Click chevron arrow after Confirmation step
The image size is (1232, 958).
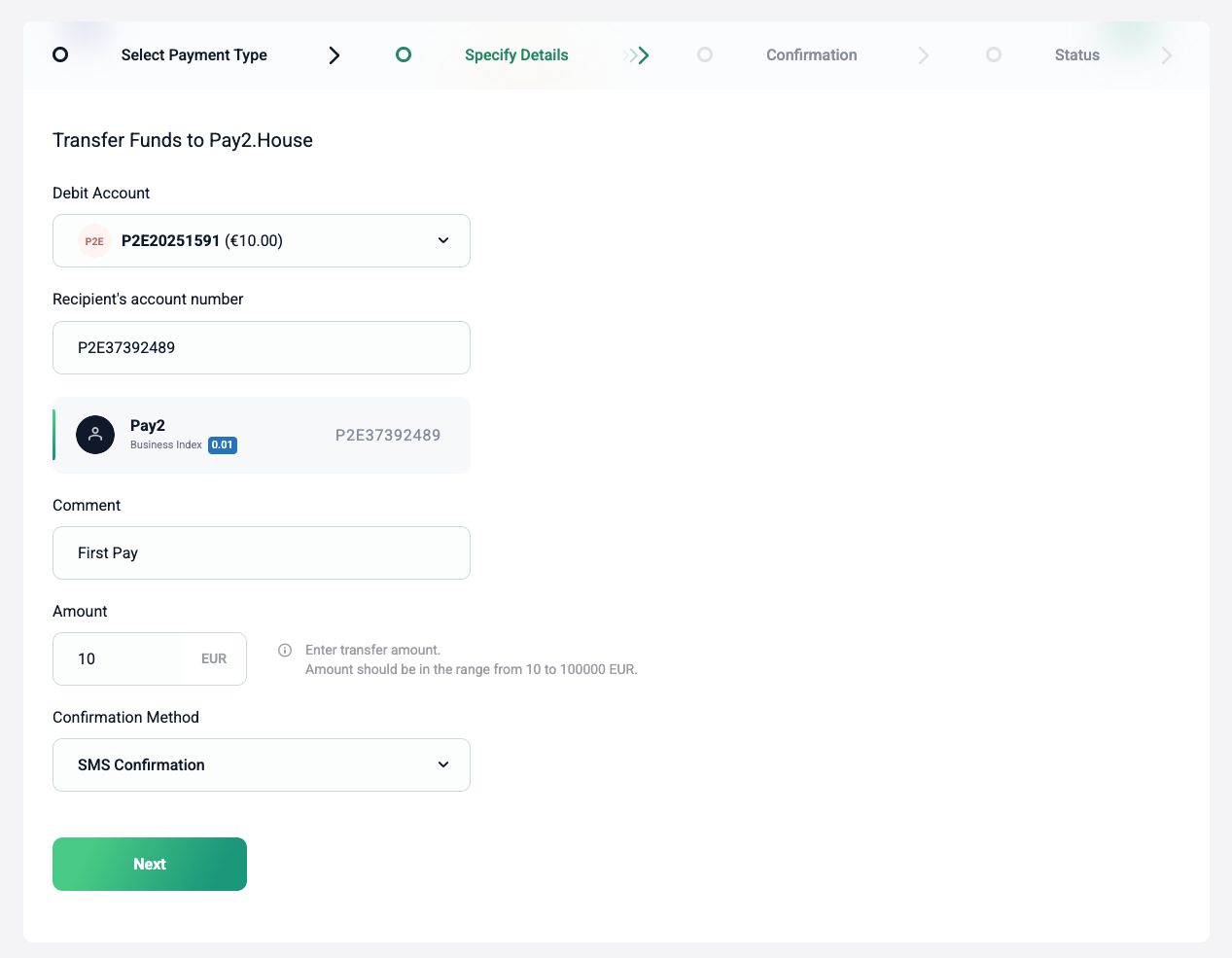click(924, 55)
